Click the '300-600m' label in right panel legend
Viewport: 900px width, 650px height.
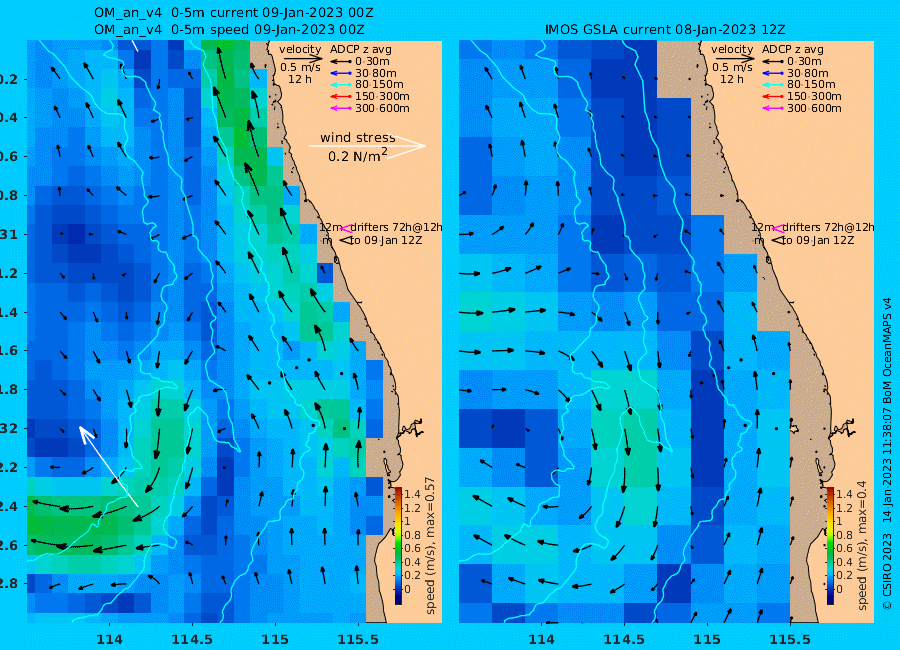pos(814,108)
